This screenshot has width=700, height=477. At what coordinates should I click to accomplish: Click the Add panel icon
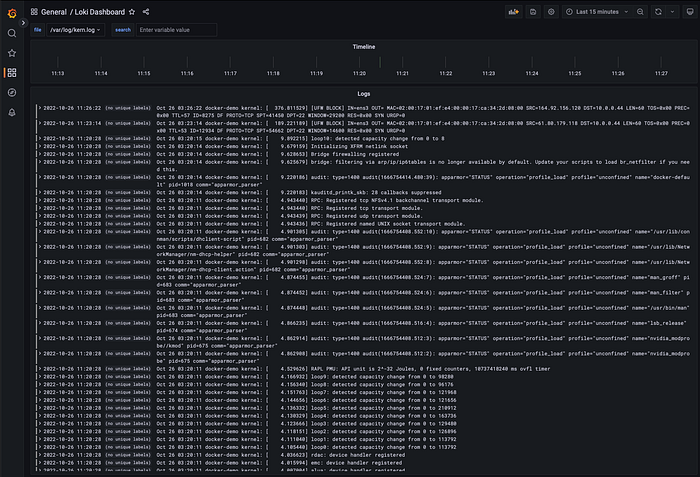click(514, 12)
